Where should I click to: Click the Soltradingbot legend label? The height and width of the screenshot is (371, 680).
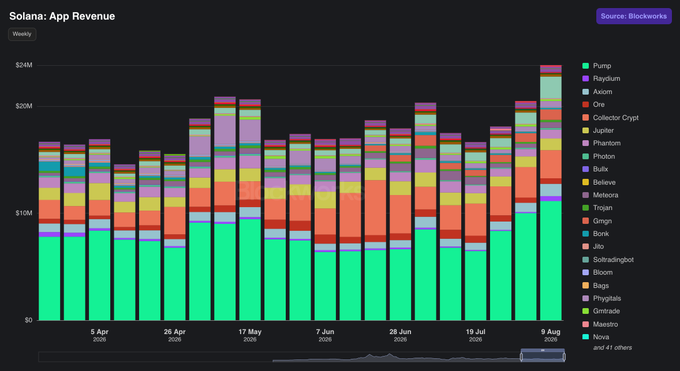[613, 259]
